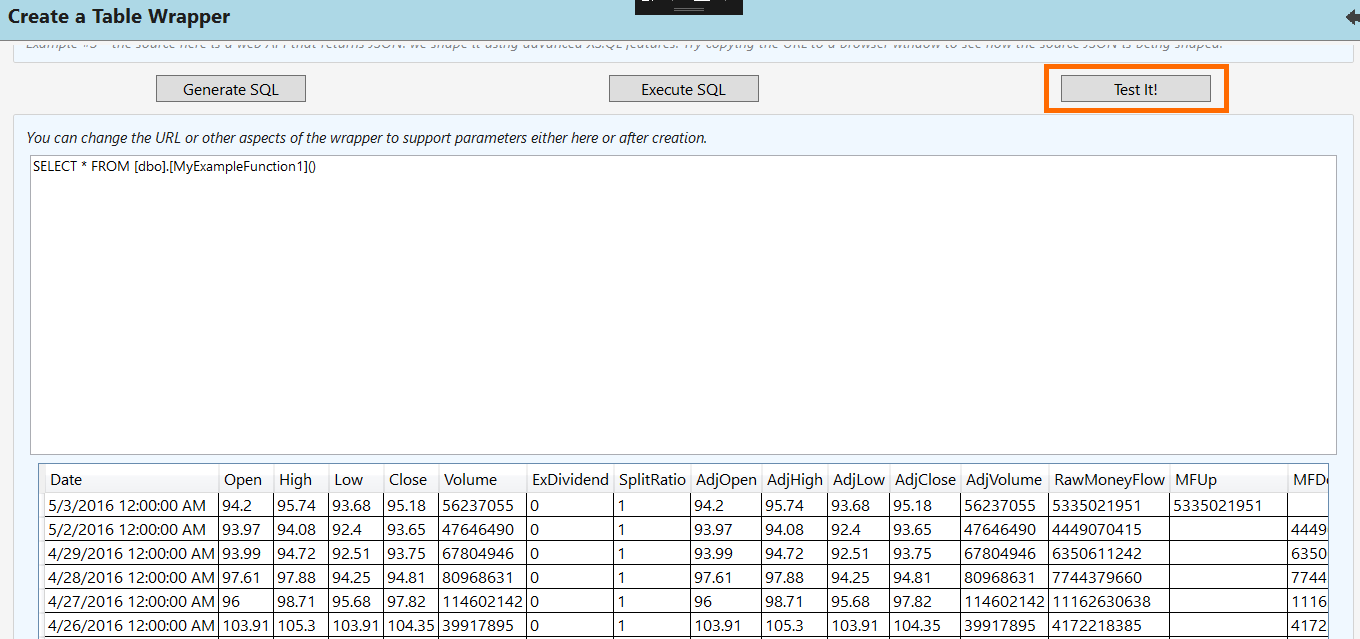Select date cell 4/26/2016 12:00:00 AM
The image size is (1360, 639).
pyautogui.click(x=132, y=625)
